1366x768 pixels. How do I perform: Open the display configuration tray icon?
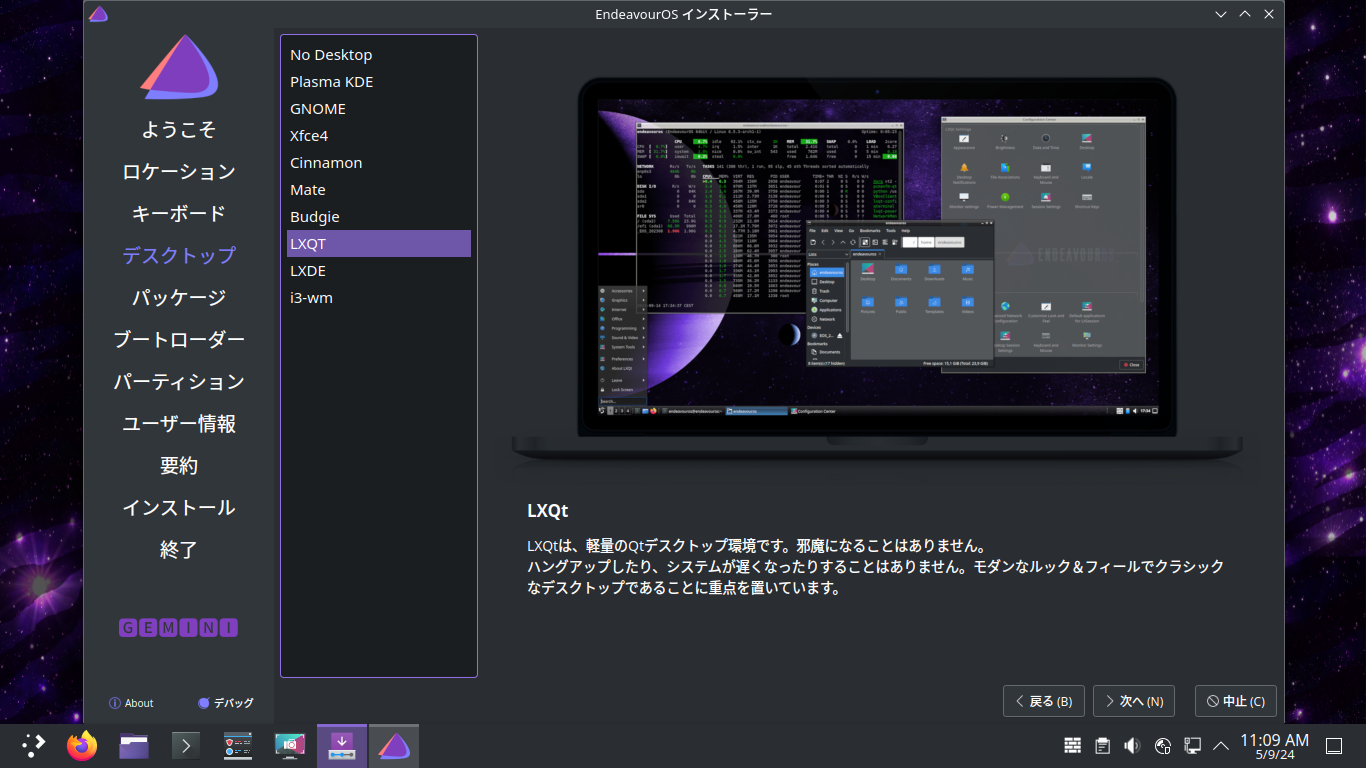pyautogui.click(x=1192, y=745)
